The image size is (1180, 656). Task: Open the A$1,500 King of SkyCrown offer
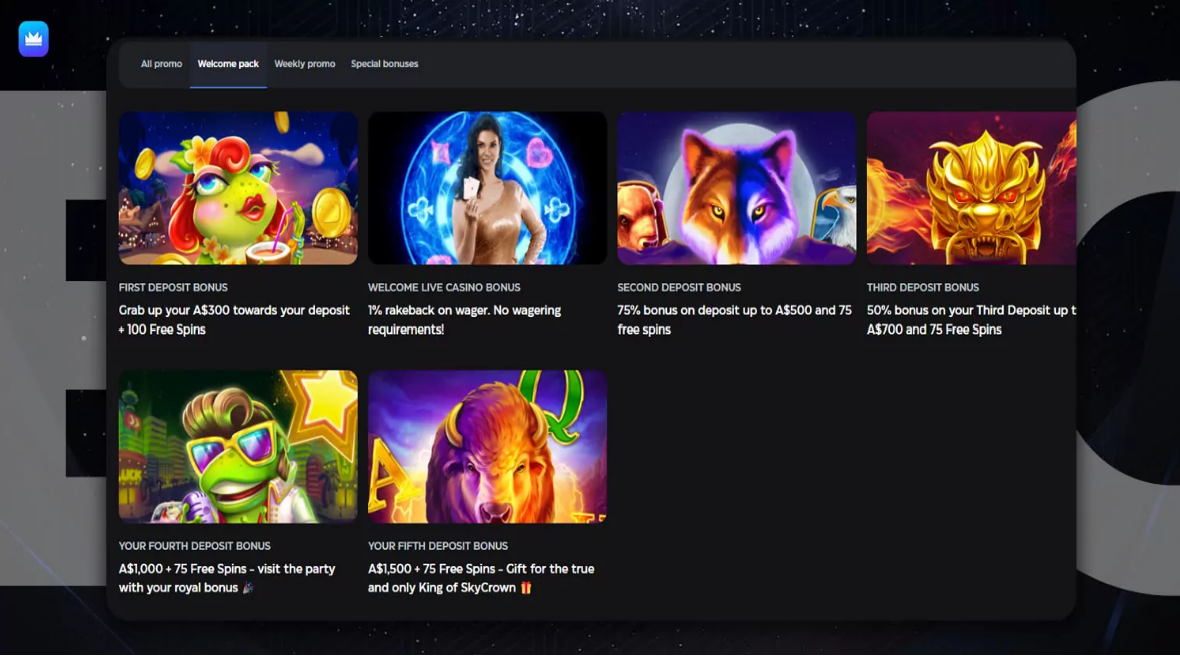(x=481, y=578)
